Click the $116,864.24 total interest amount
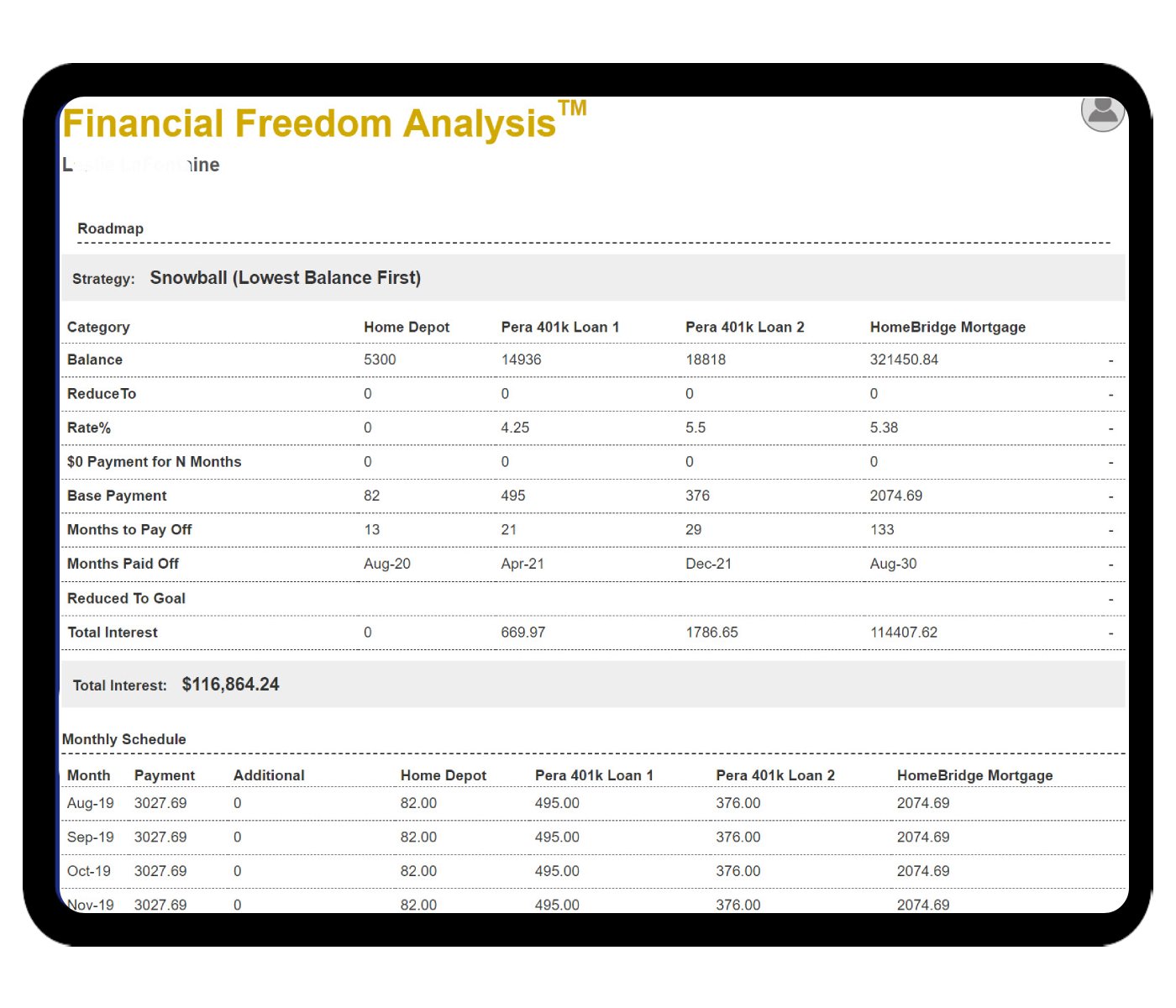This screenshot has width=1176, height=1008. (230, 685)
